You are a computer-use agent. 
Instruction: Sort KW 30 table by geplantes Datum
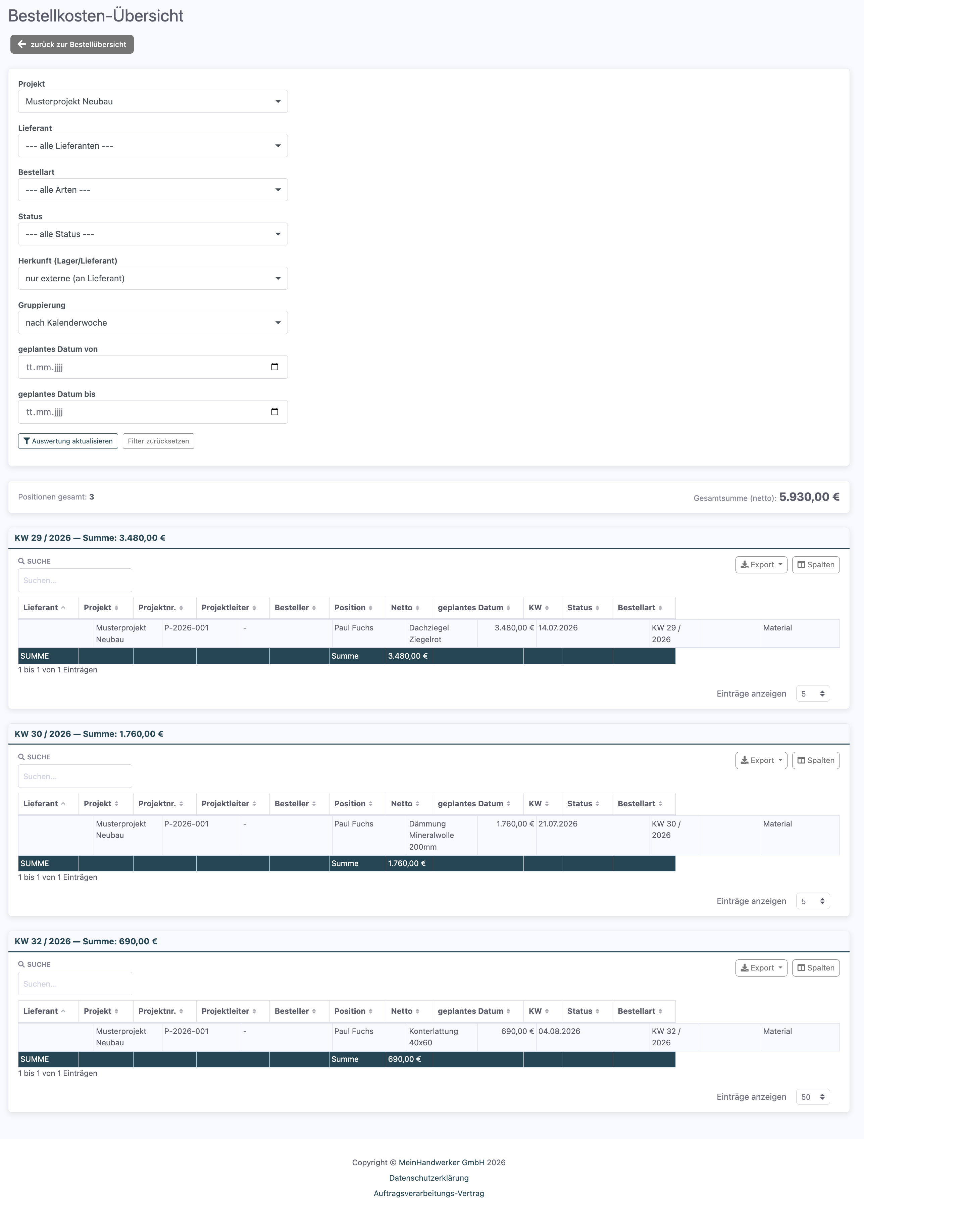point(478,804)
